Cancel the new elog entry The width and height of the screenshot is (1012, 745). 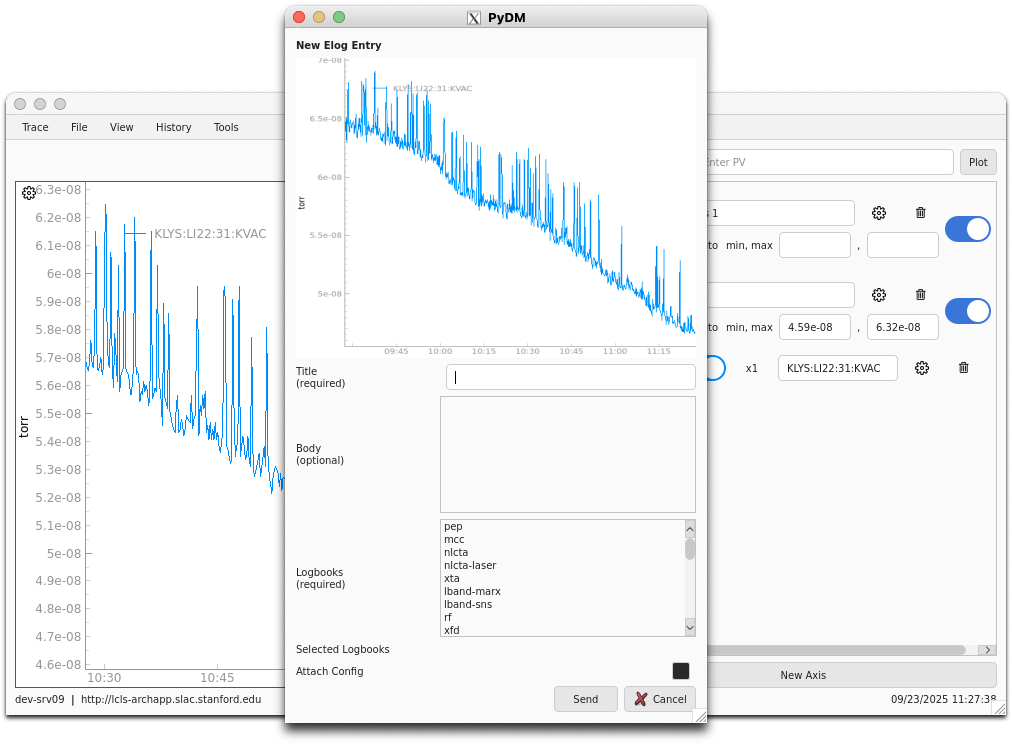[660, 699]
